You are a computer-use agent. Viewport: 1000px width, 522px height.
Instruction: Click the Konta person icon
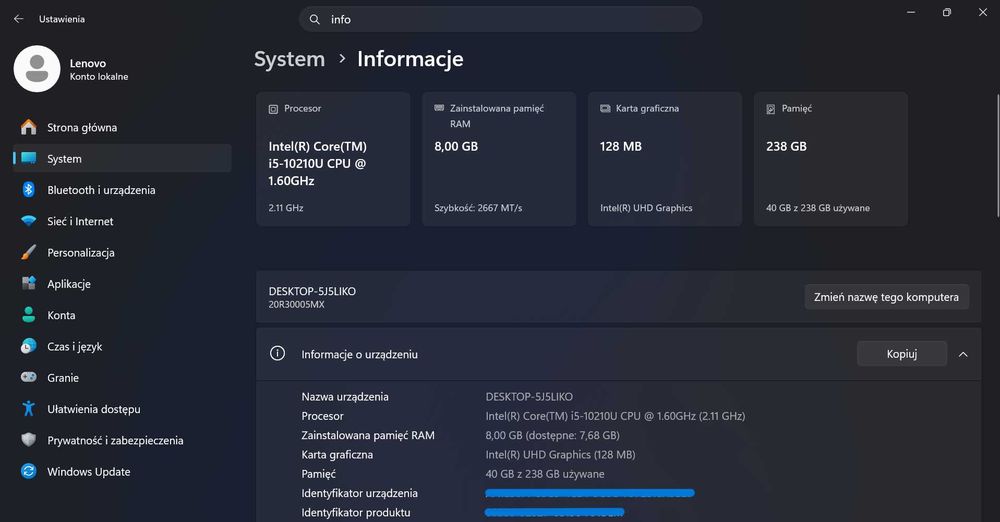point(29,315)
